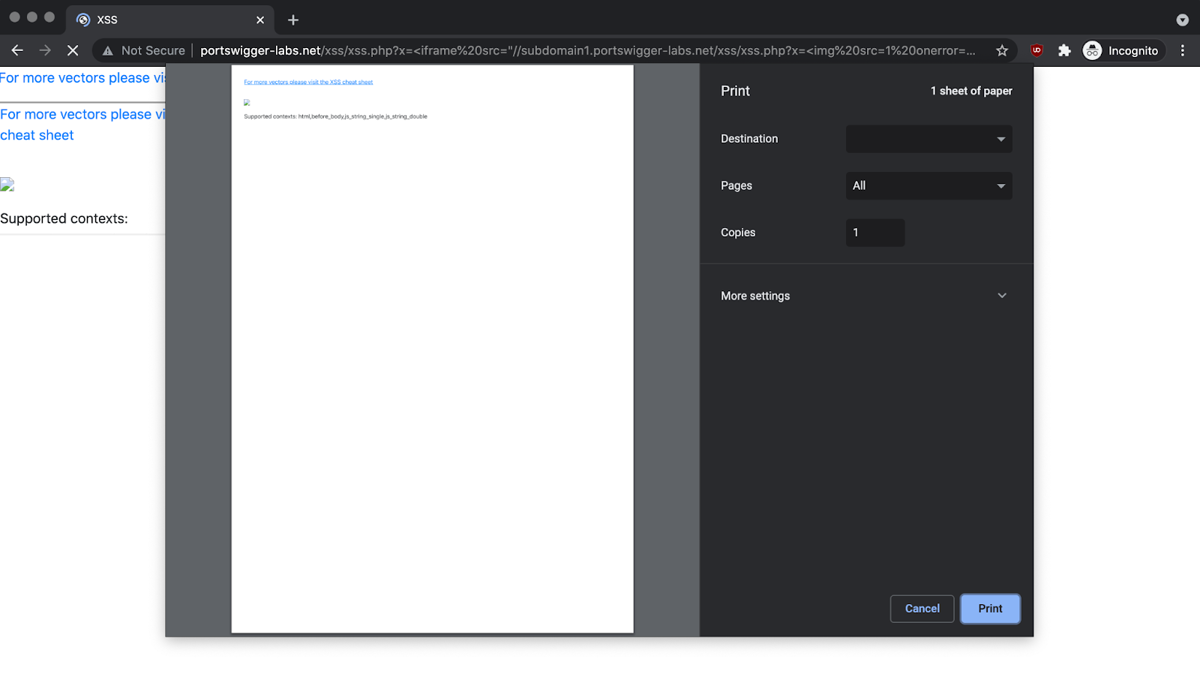Click the Copies number field
This screenshot has height=677, width=1200.
click(874, 233)
